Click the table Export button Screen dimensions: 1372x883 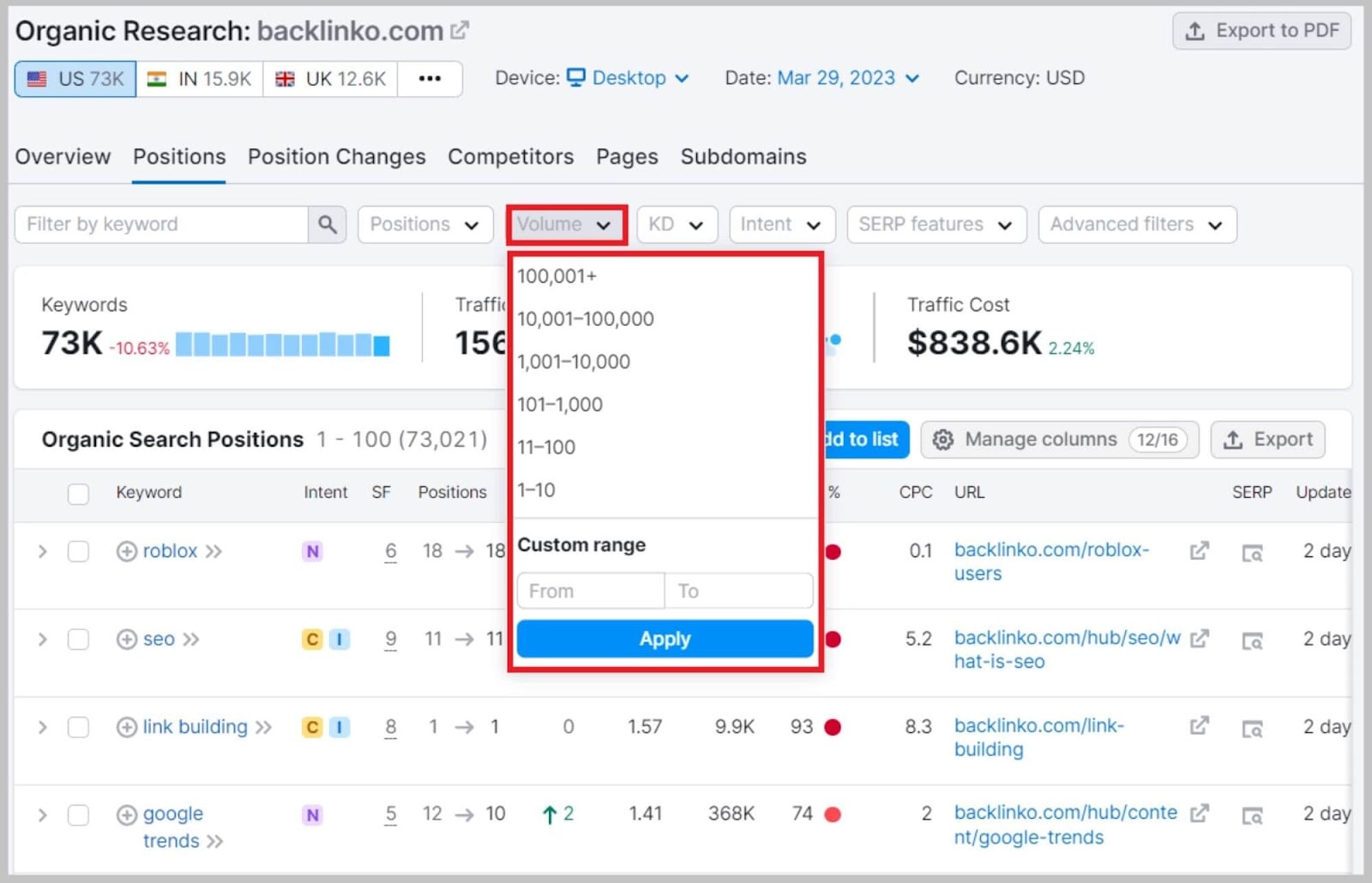point(1267,440)
